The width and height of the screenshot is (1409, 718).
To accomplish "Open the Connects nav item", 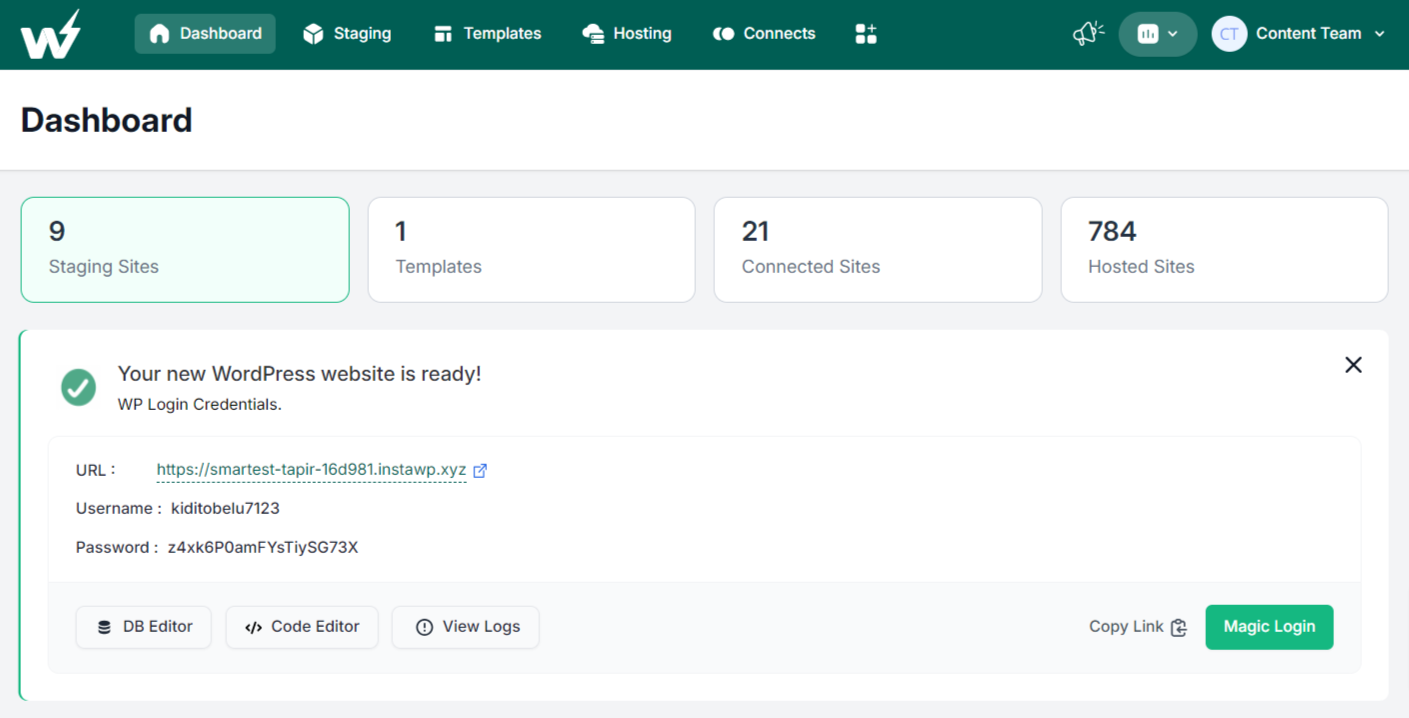I will [764, 34].
